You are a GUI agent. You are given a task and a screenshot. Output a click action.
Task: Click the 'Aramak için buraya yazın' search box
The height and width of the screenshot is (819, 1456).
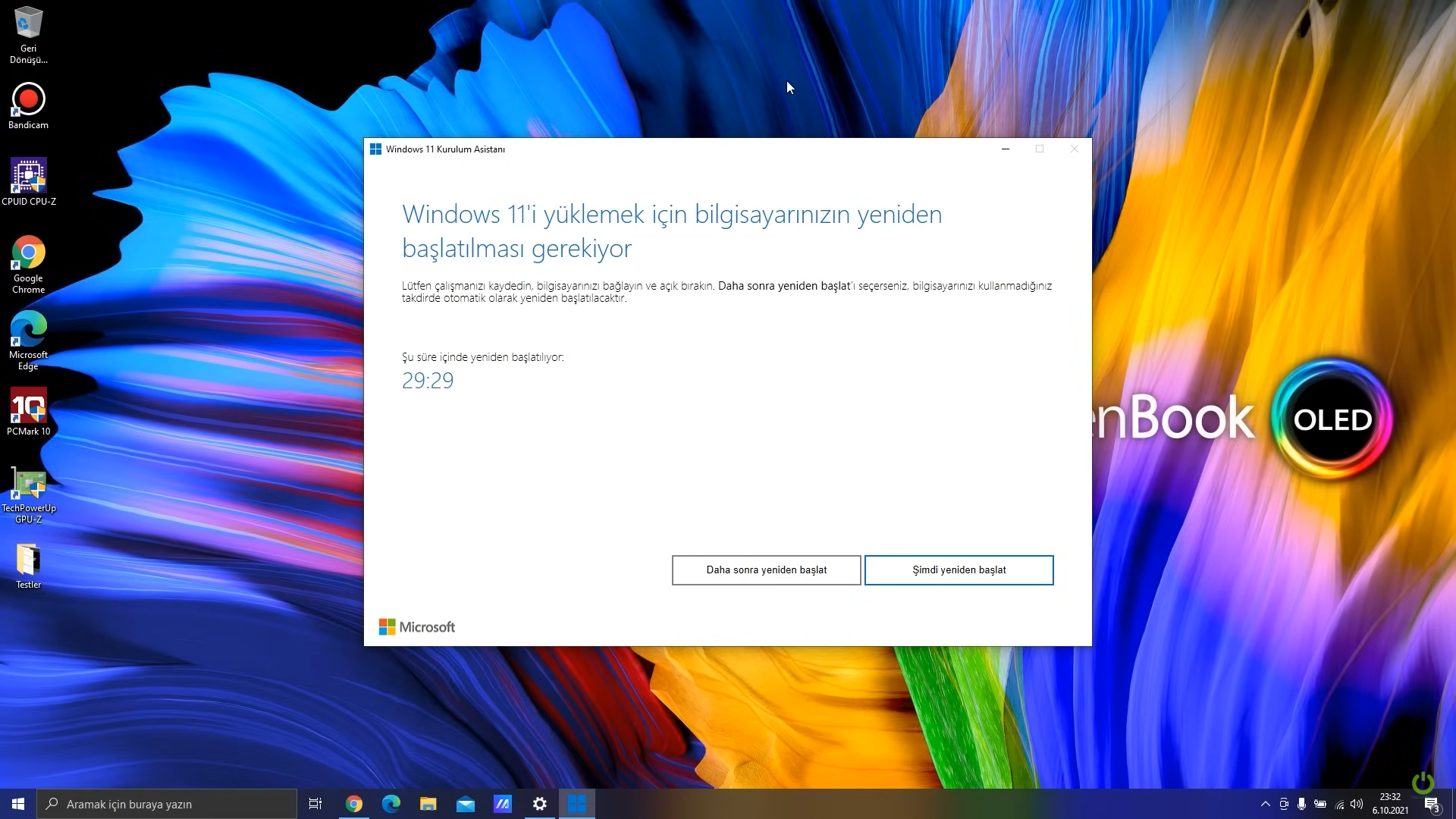point(167,804)
